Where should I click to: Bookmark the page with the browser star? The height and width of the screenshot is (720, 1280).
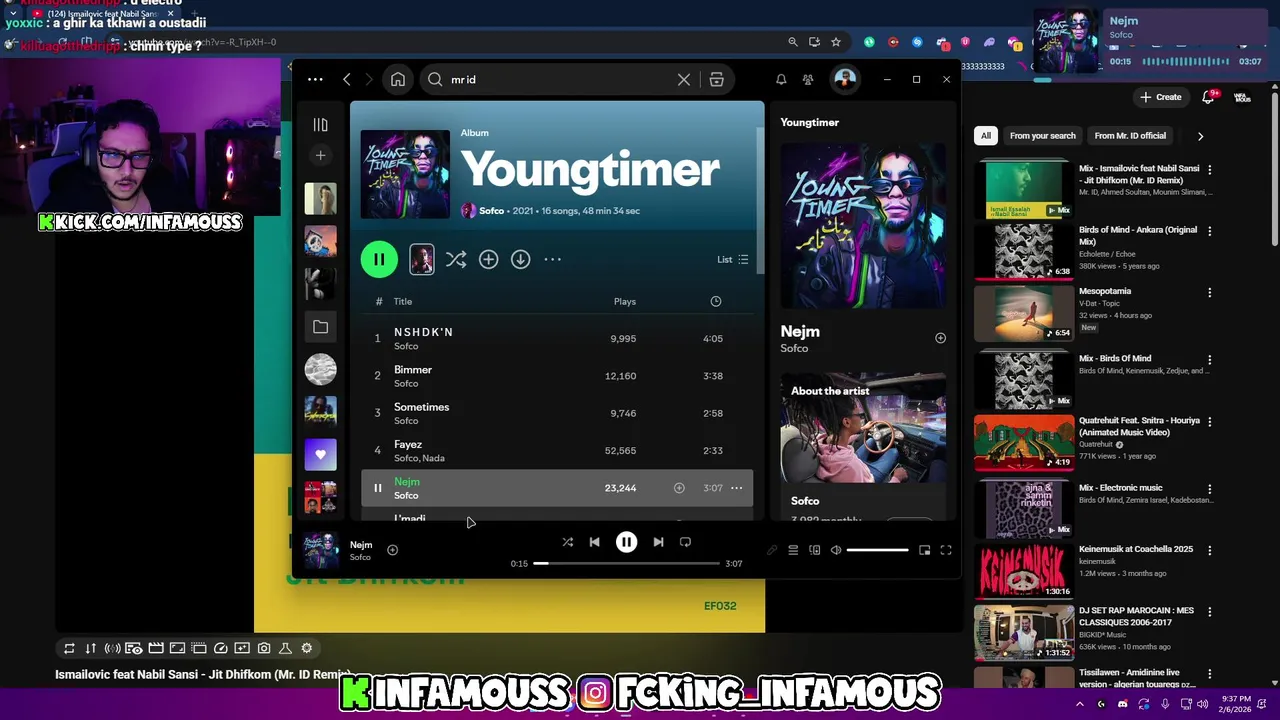tap(836, 42)
